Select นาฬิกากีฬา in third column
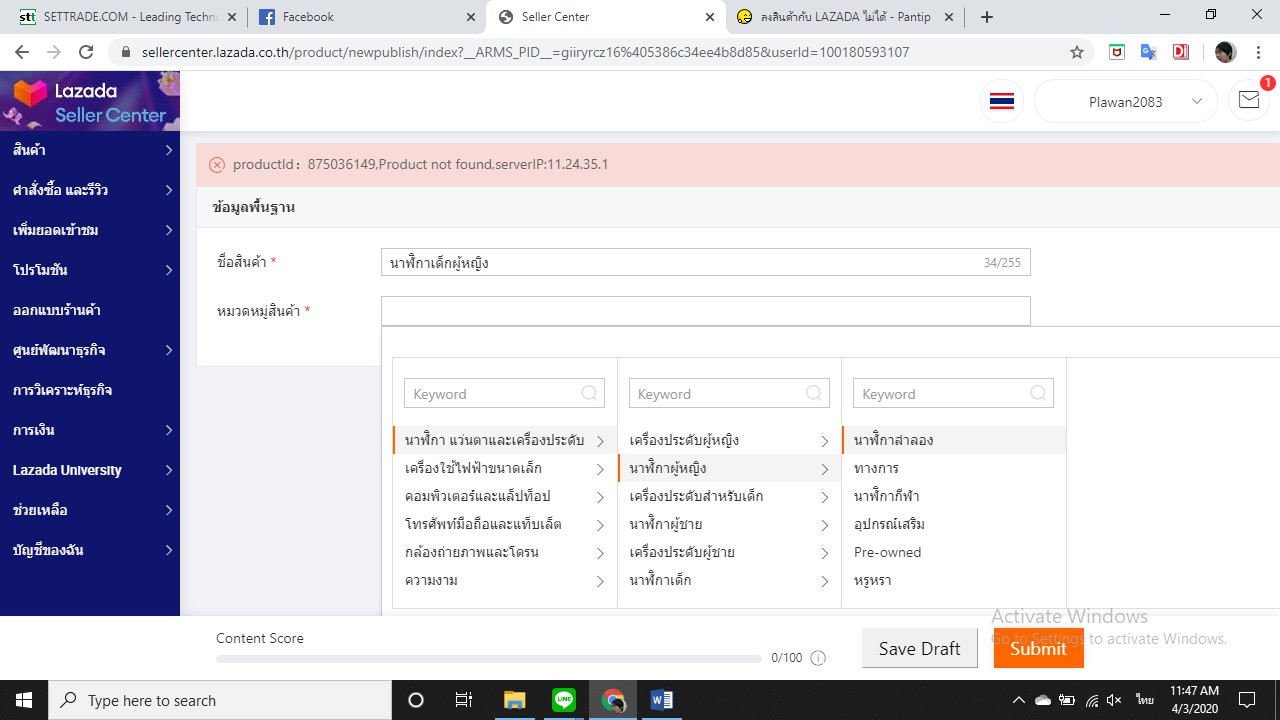 [x=954, y=496]
